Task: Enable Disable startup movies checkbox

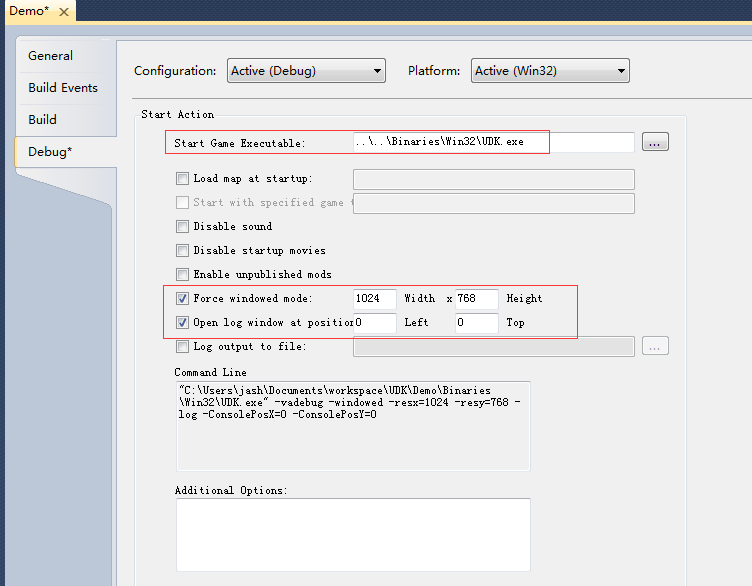Action: click(182, 251)
